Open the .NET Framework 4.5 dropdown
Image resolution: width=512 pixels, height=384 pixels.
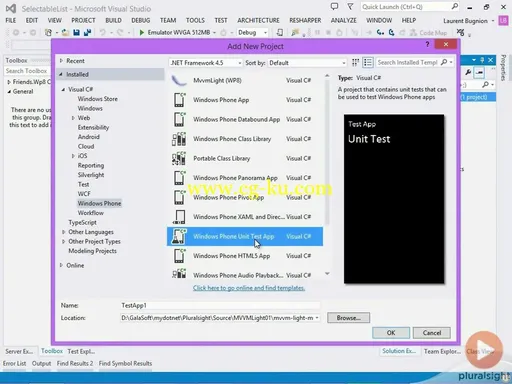(x=206, y=63)
